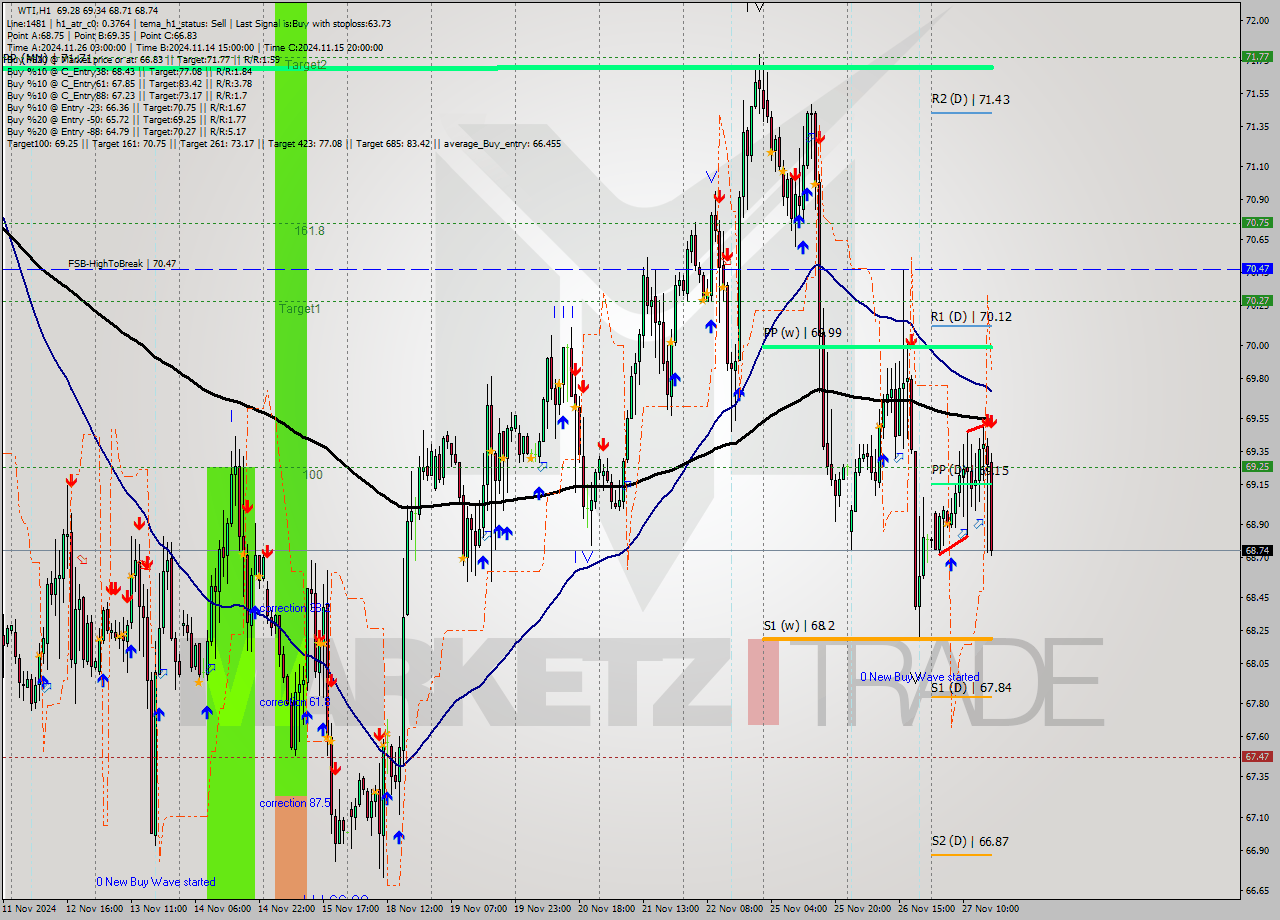Click the correction 87.5 label
The image size is (1280, 920).
294,803
